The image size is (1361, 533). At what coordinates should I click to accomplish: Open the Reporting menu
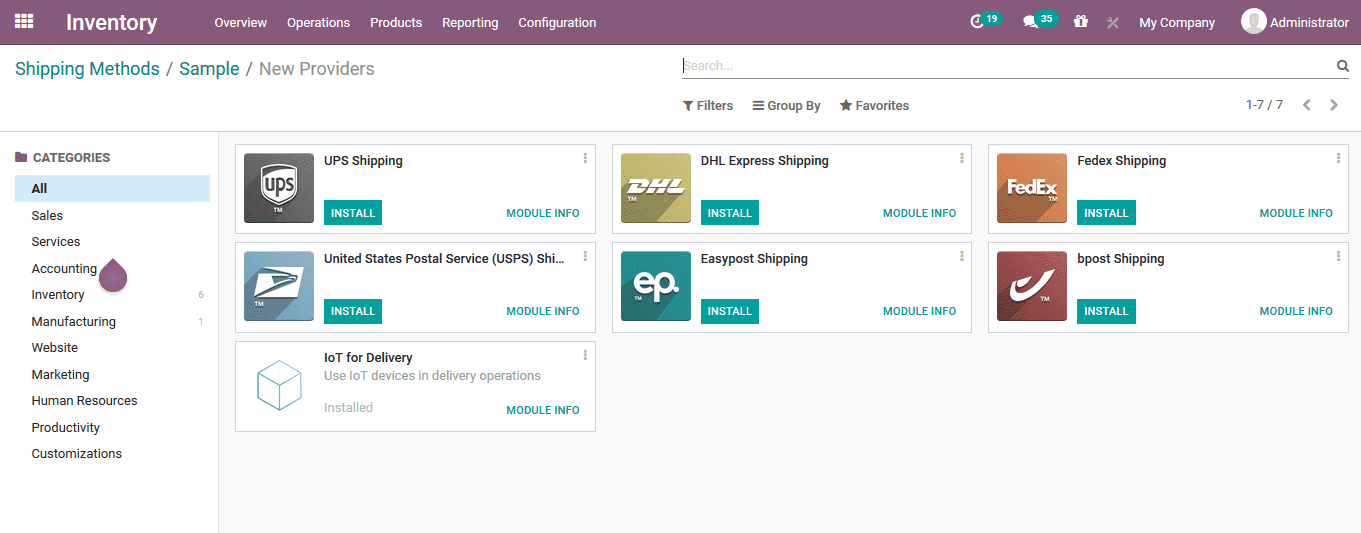click(x=470, y=22)
